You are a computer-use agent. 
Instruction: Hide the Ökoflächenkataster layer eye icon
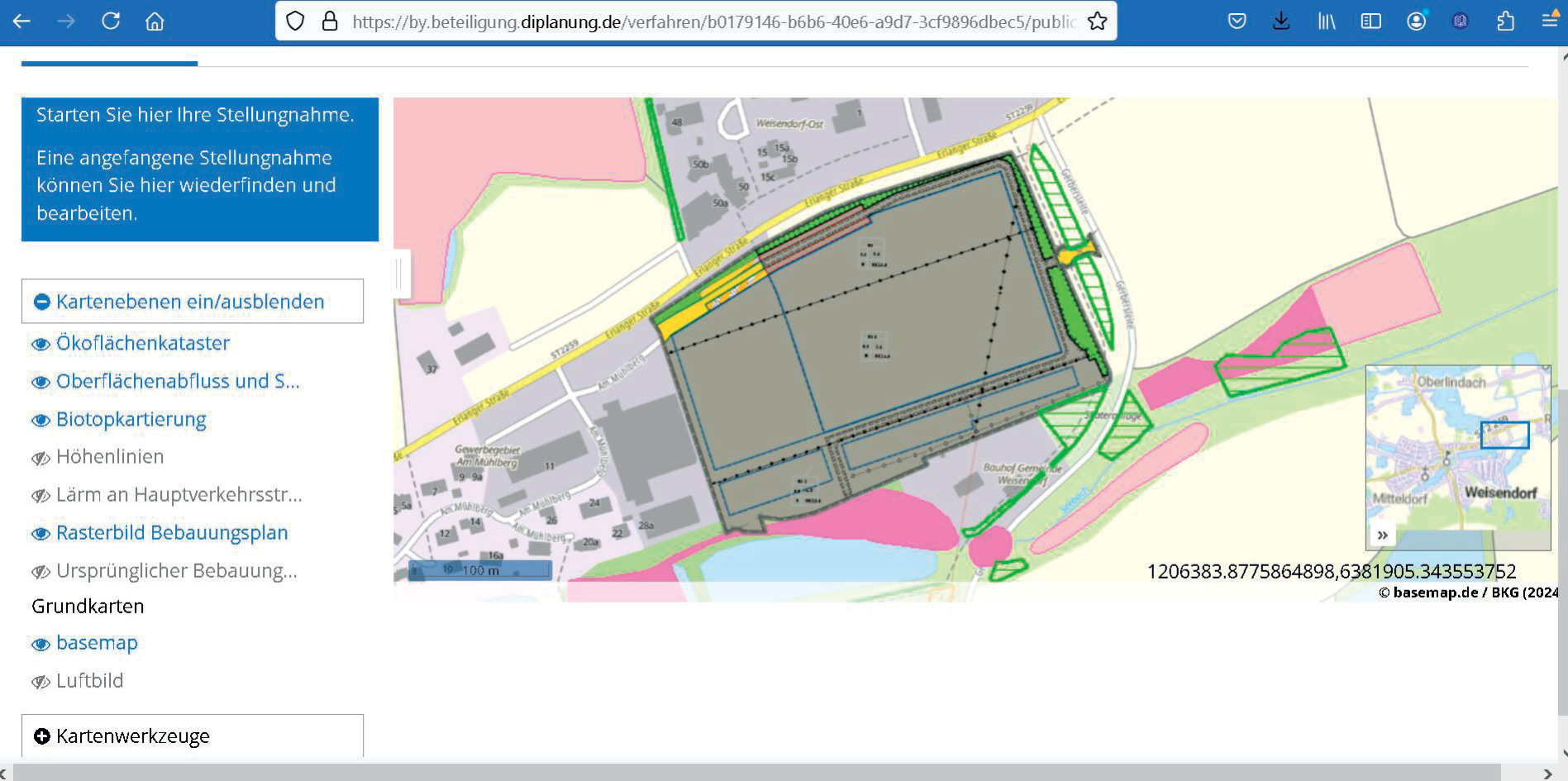click(41, 345)
